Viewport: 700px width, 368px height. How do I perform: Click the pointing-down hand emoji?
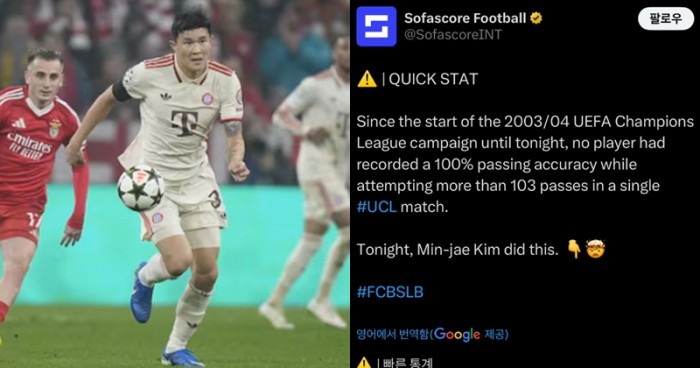[574, 249]
